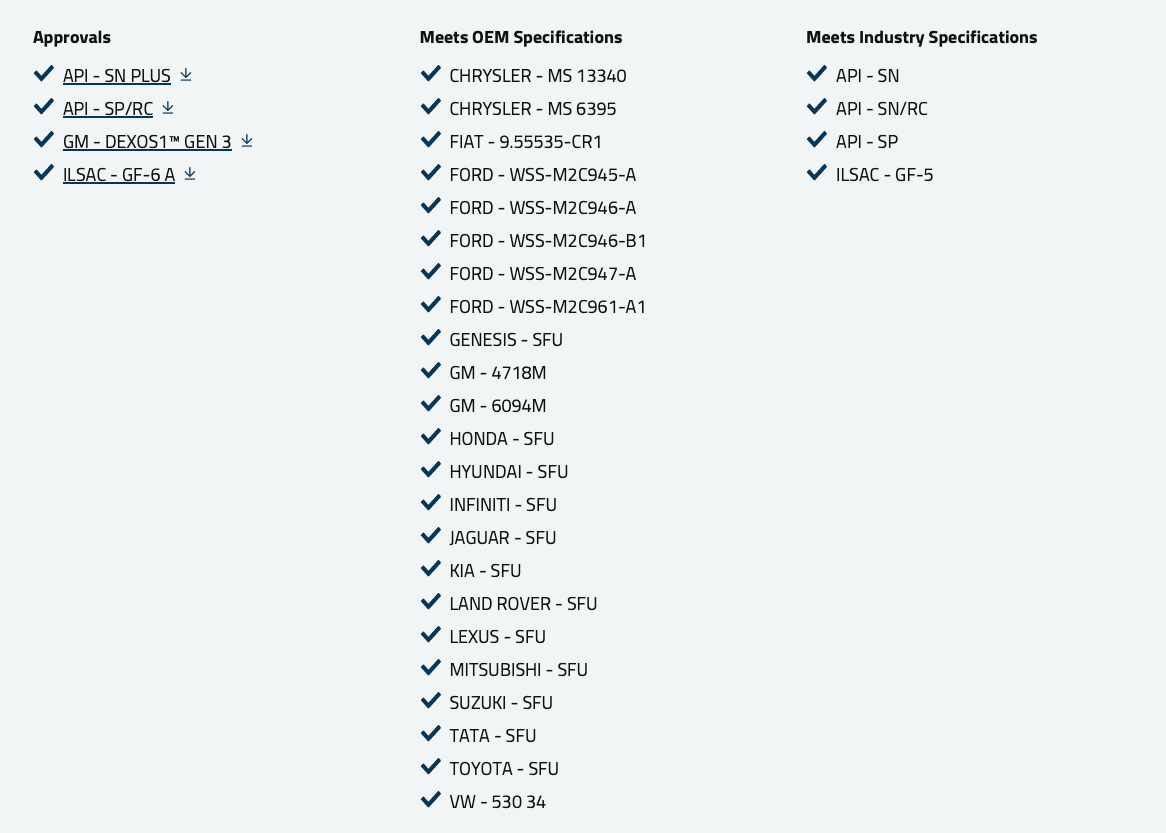This screenshot has height=833, width=1166.
Task: Click download icon beside API - SP/RC
Action: [x=168, y=108]
